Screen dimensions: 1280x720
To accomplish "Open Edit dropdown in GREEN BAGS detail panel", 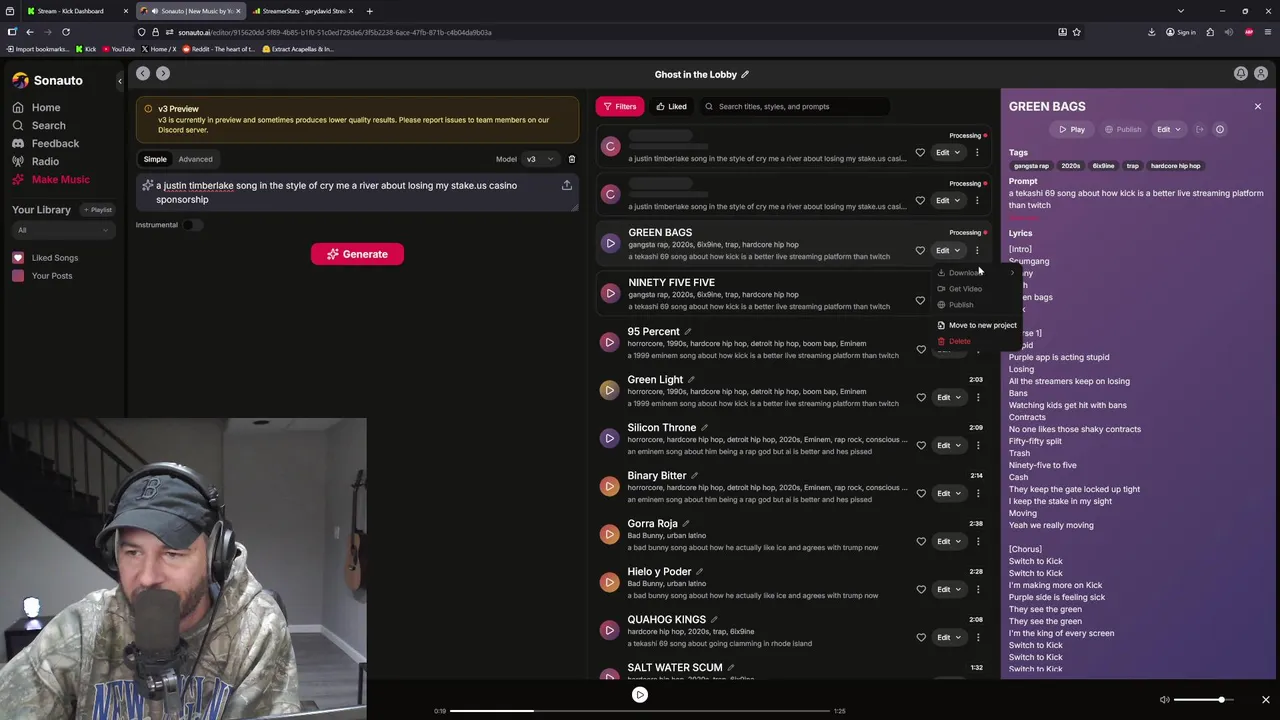I will click(1168, 129).
